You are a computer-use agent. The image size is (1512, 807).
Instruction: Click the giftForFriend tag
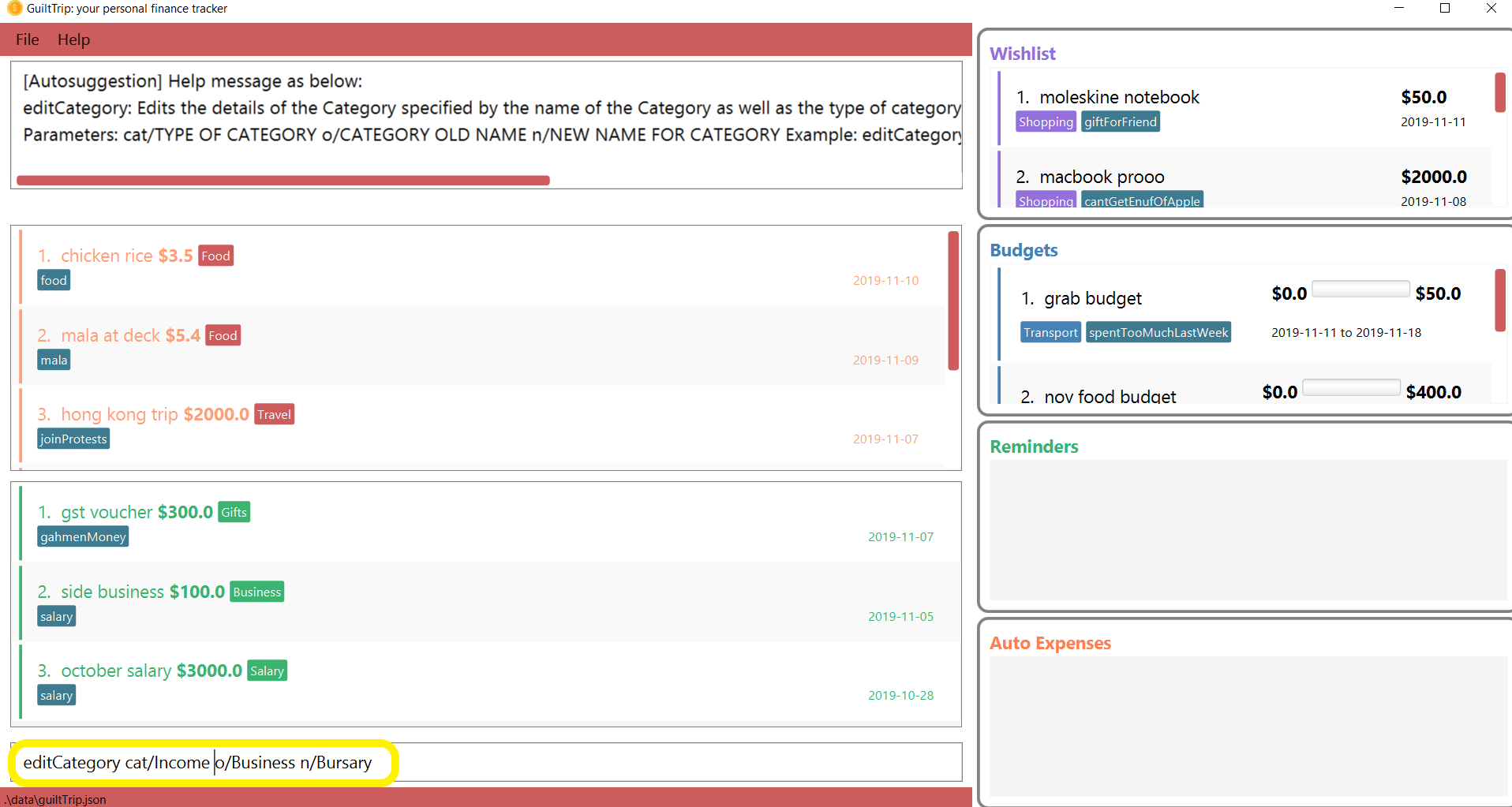(1121, 121)
